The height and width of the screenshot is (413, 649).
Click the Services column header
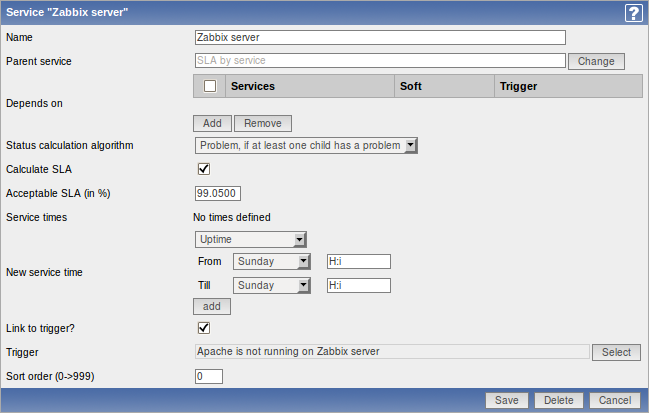pyautogui.click(x=310, y=86)
